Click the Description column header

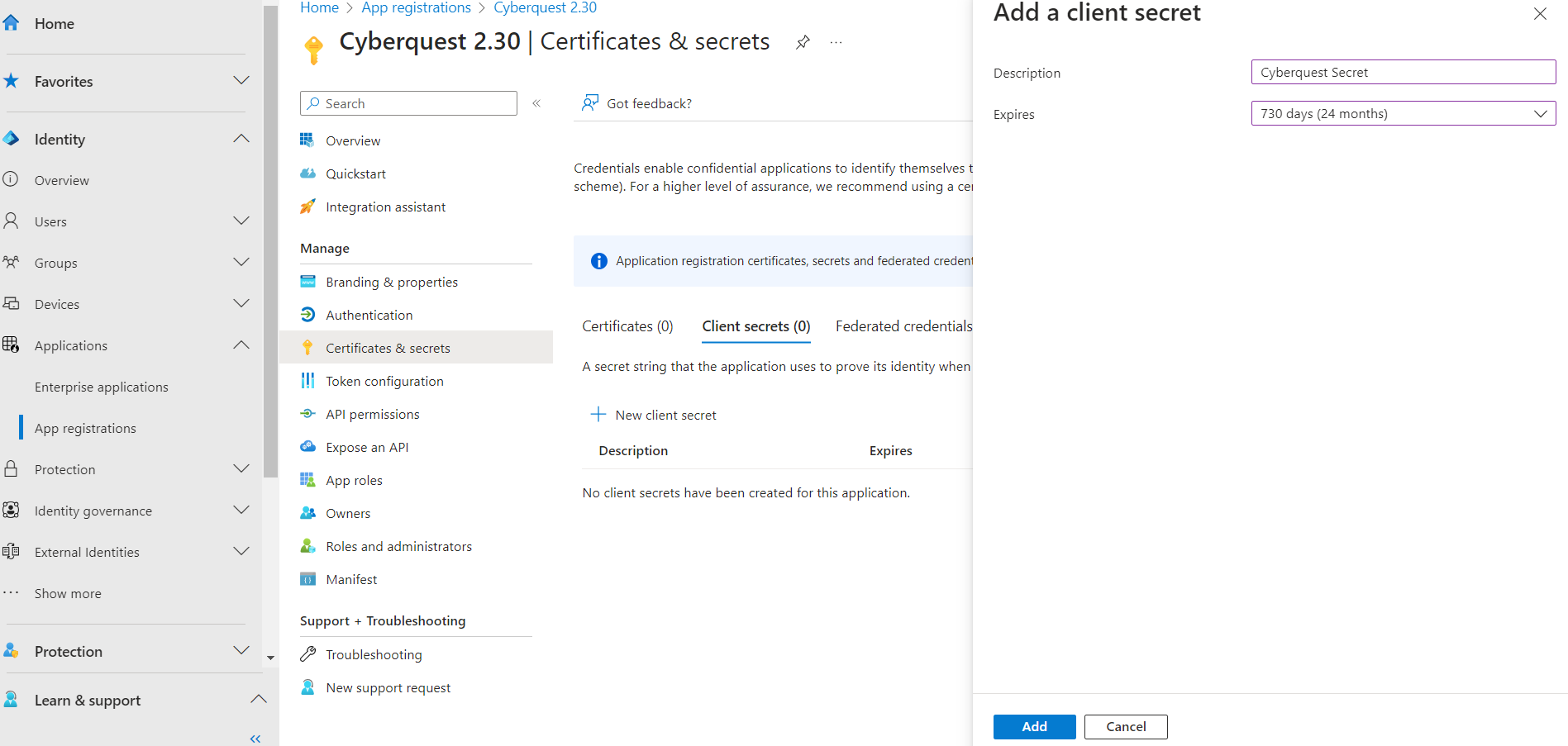tap(633, 450)
